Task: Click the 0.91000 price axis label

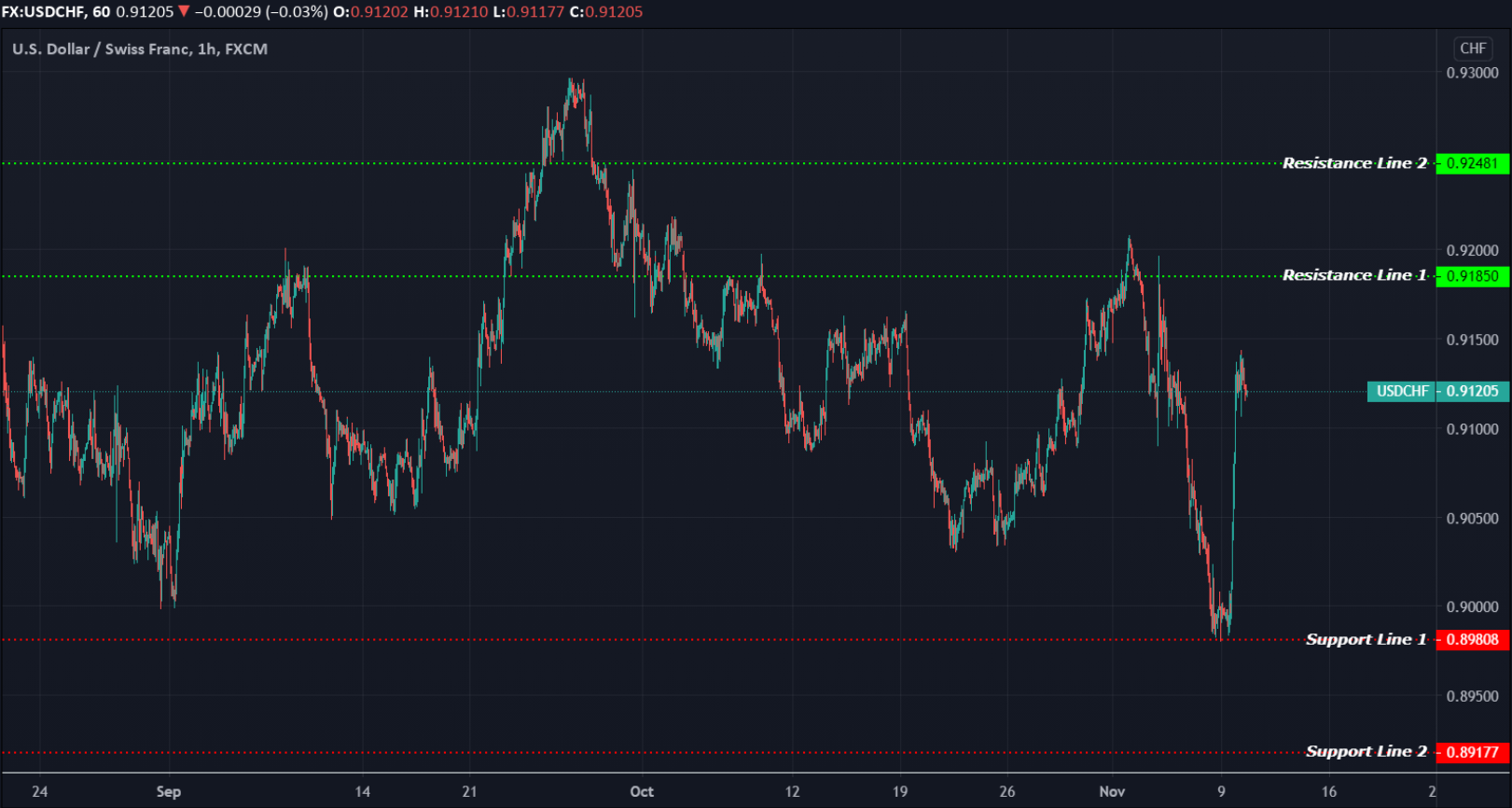Action: 1473,429
